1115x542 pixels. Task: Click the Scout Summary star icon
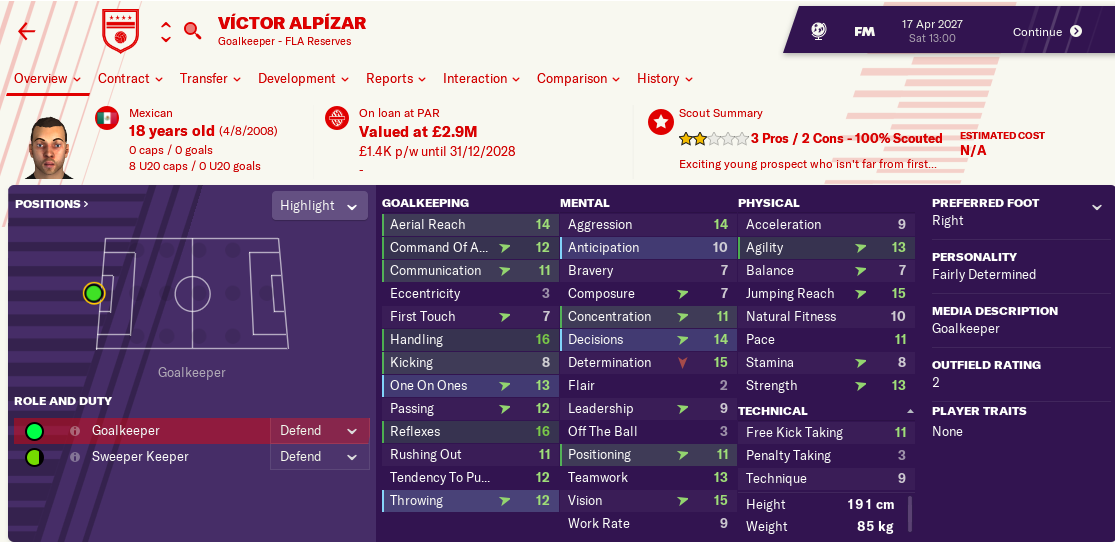point(660,122)
